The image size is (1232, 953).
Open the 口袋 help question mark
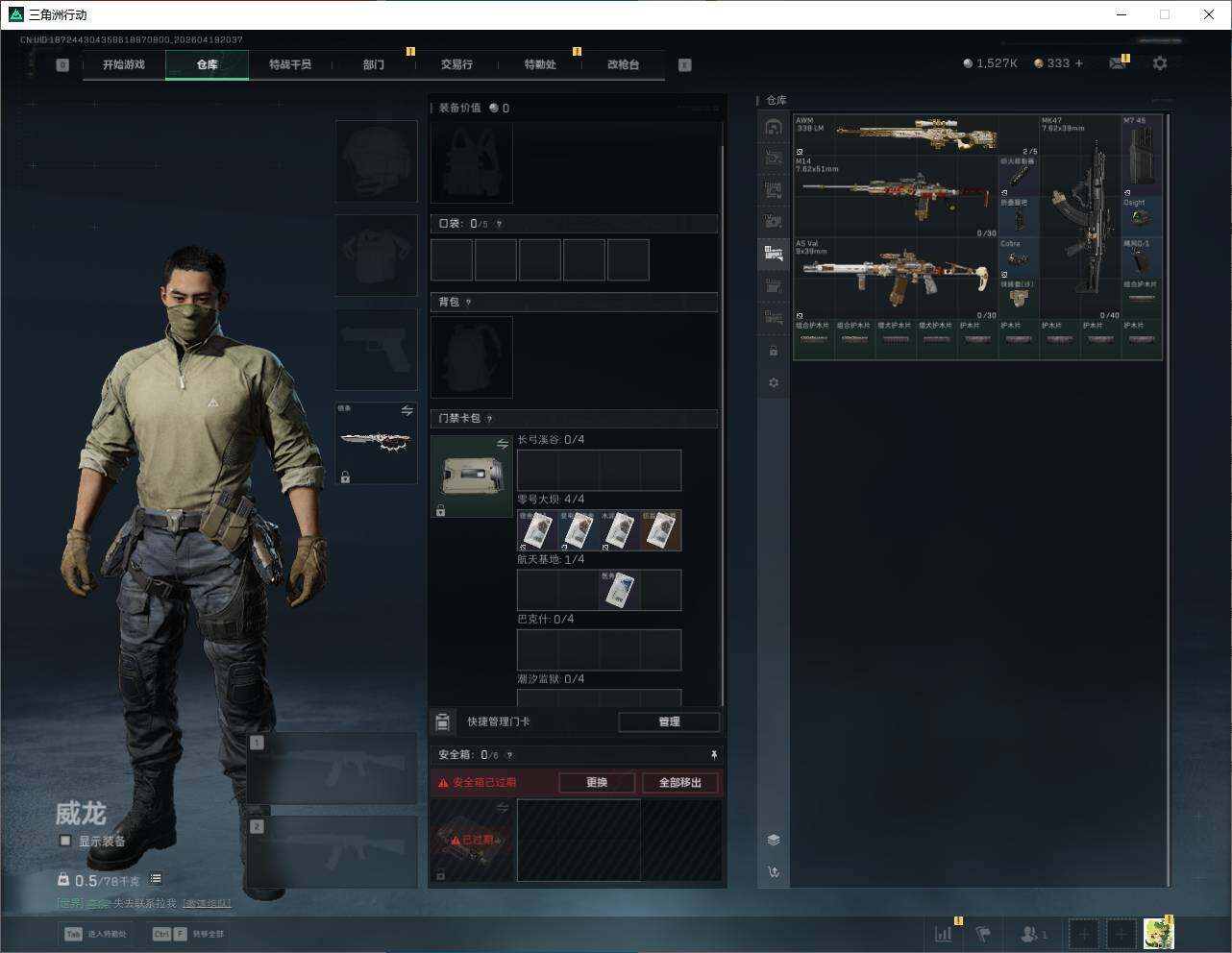(x=499, y=224)
